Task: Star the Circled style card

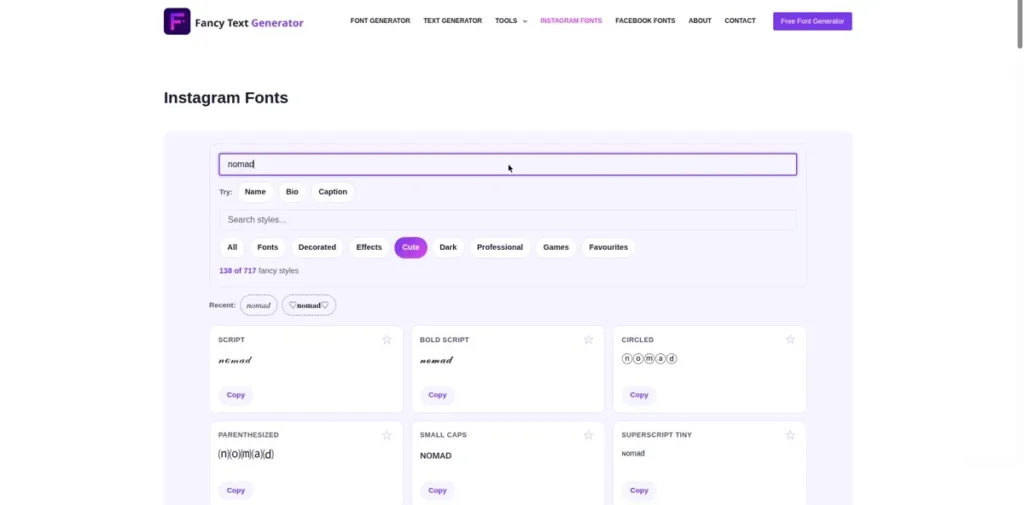Action: pos(790,340)
